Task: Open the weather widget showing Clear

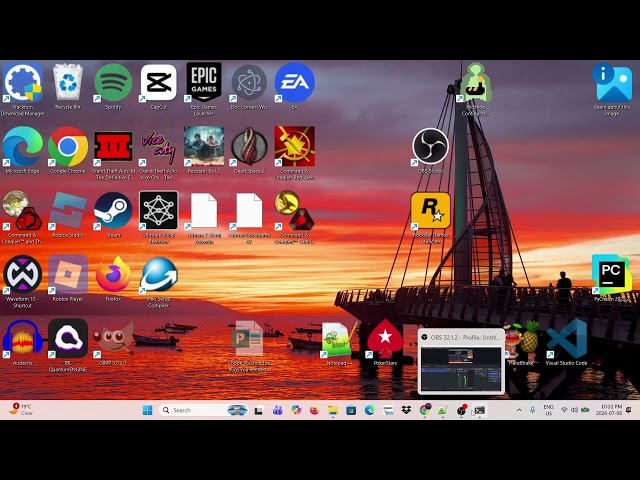Action: click(x=21, y=409)
